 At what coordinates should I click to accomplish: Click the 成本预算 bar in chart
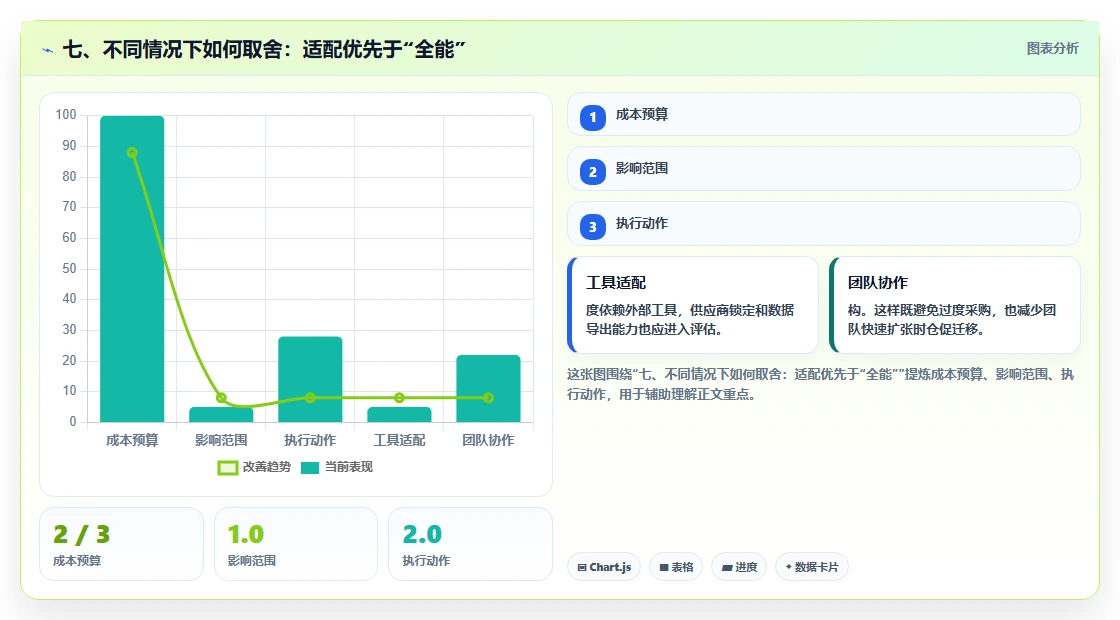132,269
